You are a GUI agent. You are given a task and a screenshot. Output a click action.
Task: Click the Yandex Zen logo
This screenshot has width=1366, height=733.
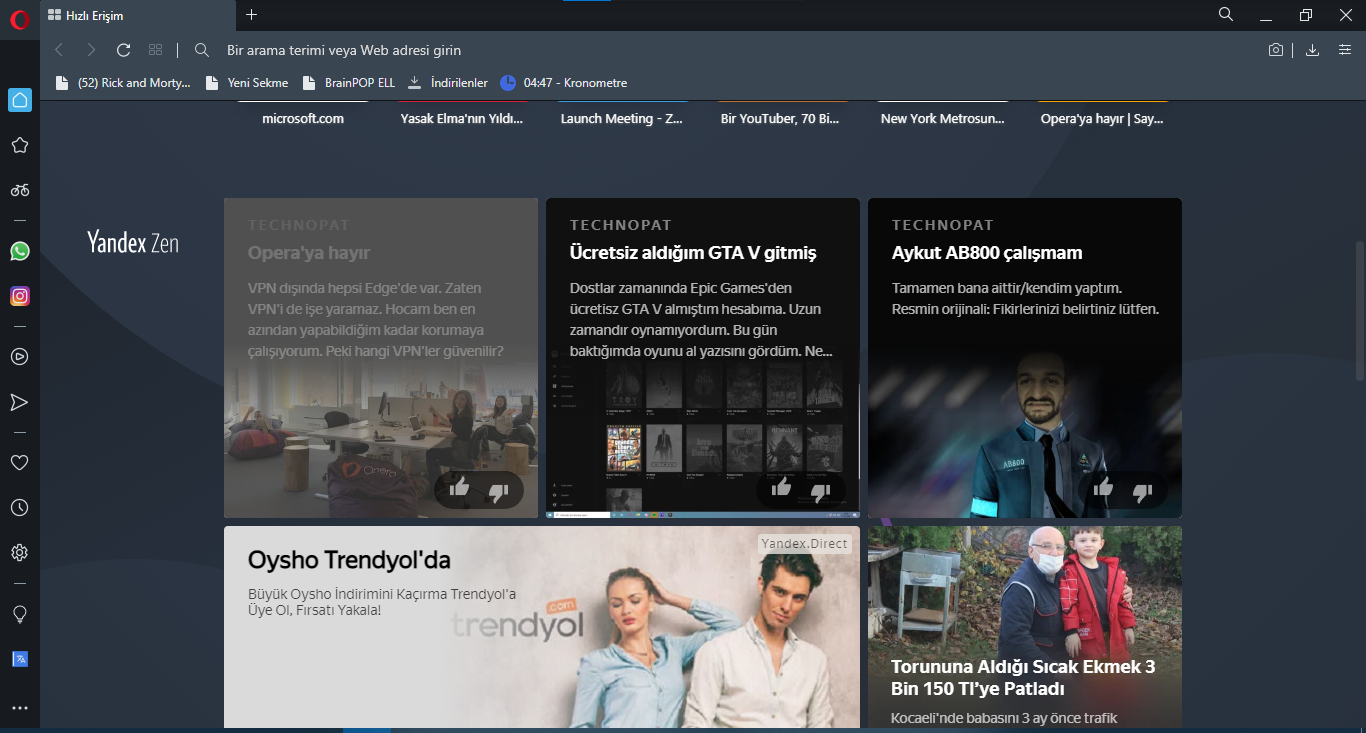point(133,242)
